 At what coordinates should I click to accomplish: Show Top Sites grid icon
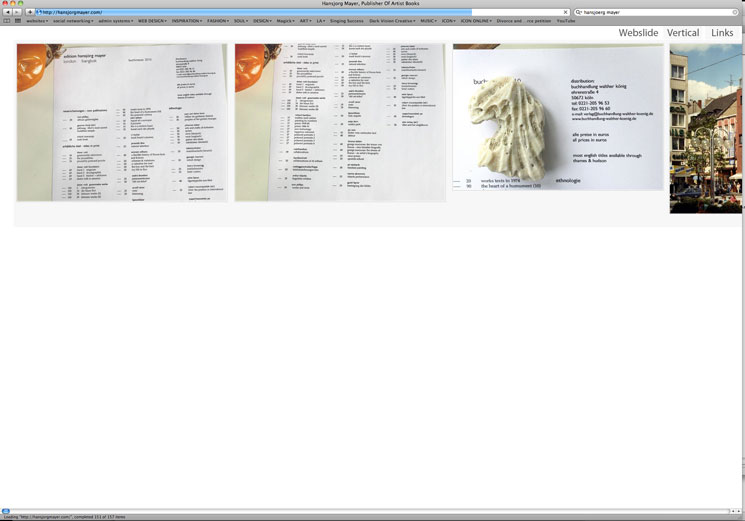coord(17,20)
